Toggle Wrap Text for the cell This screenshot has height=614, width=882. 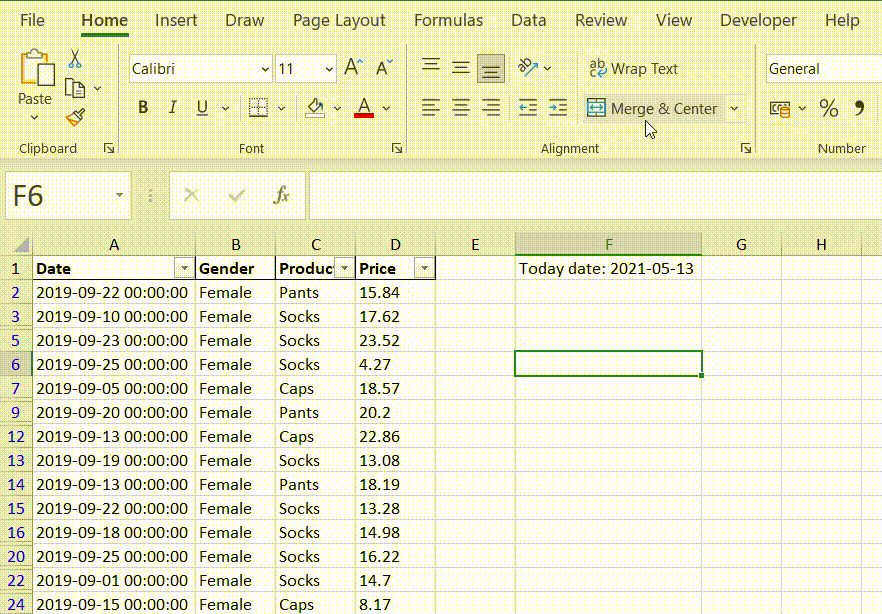point(633,69)
